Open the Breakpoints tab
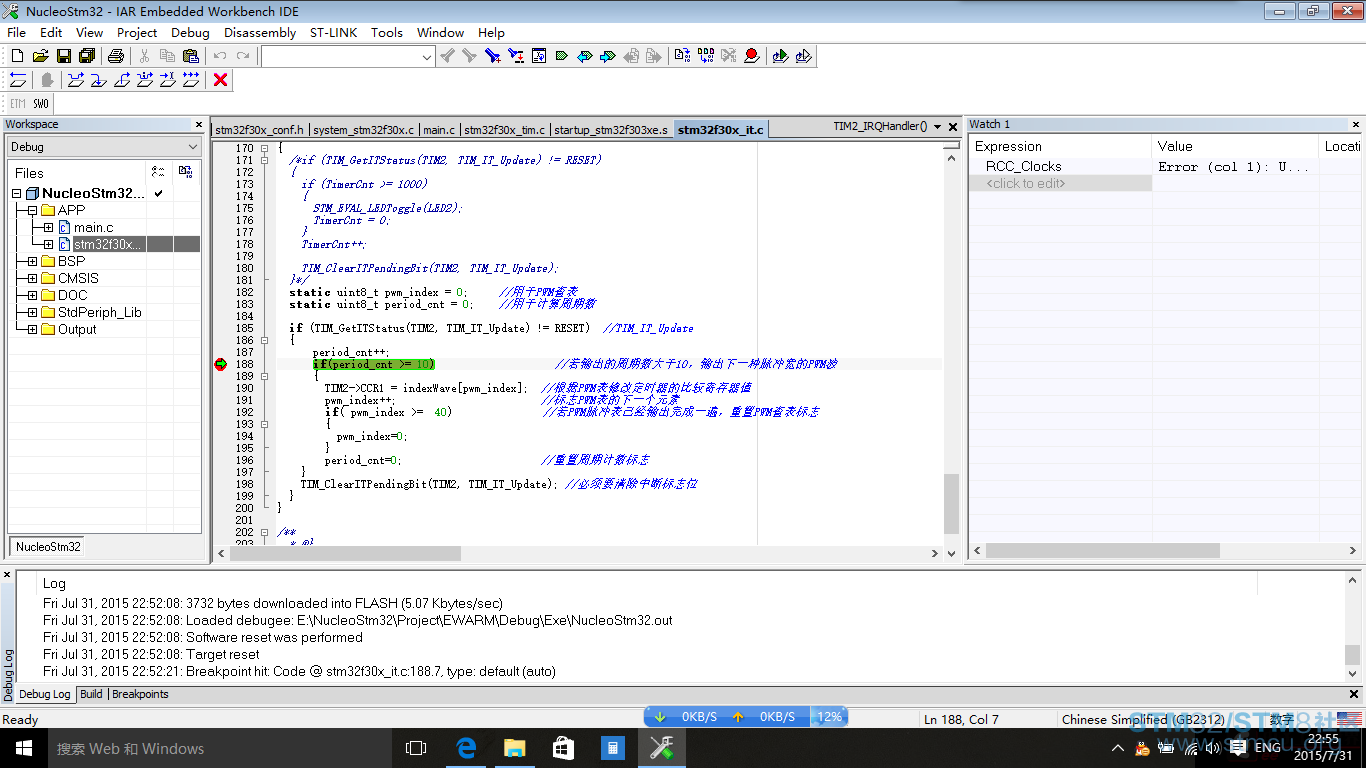The image size is (1366, 768). tap(140, 694)
